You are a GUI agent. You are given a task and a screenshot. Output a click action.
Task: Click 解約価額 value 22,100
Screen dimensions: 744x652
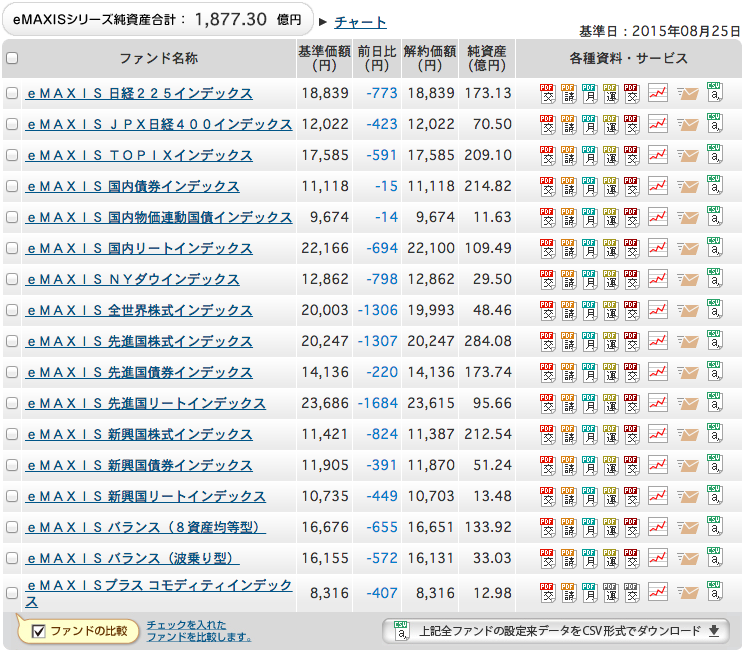pos(431,248)
